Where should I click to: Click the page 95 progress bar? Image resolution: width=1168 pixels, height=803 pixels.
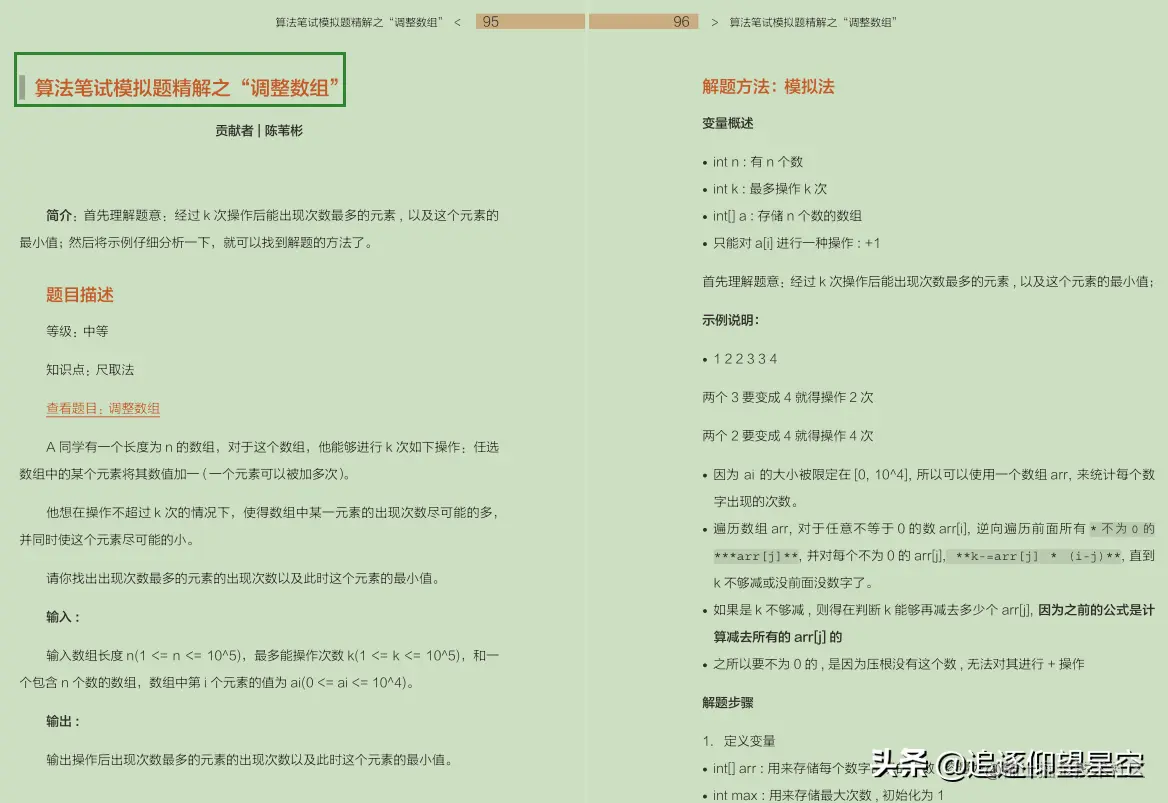(x=530, y=20)
